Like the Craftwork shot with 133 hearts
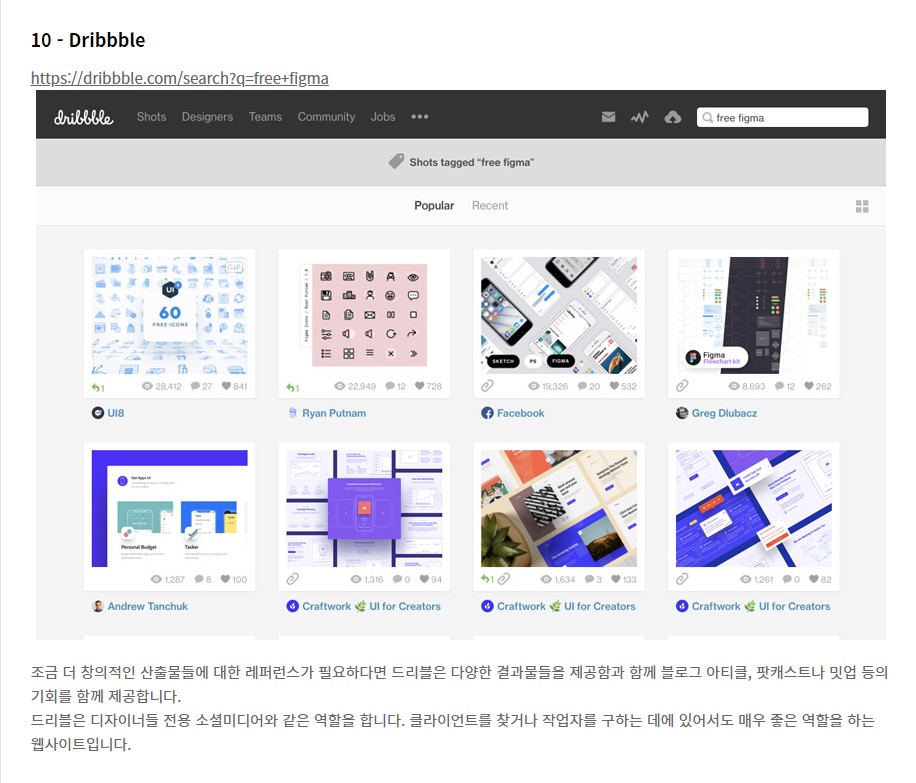The image size is (916, 783). click(x=616, y=578)
